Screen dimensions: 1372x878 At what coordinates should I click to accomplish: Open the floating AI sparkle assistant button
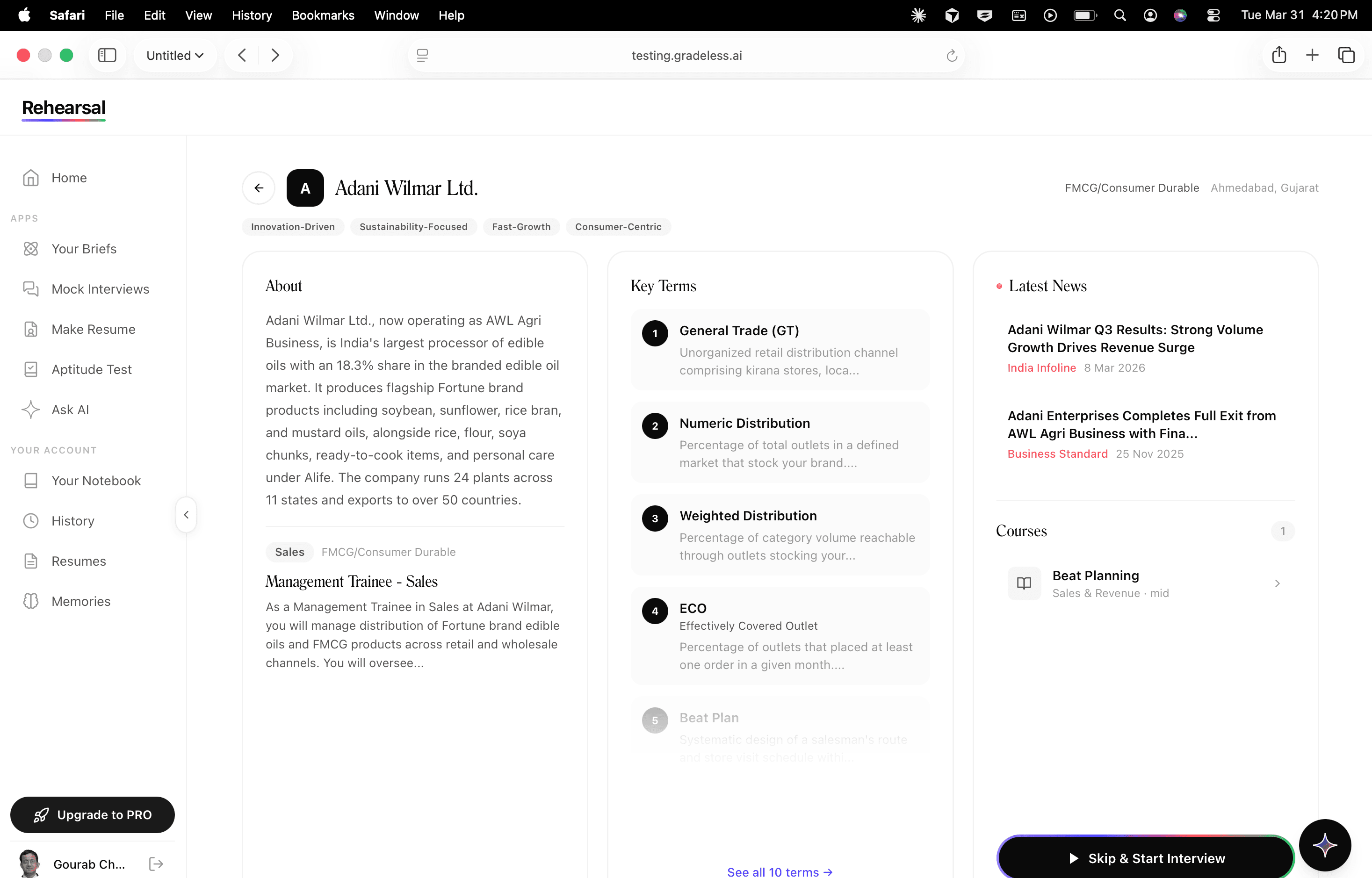click(x=1325, y=845)
